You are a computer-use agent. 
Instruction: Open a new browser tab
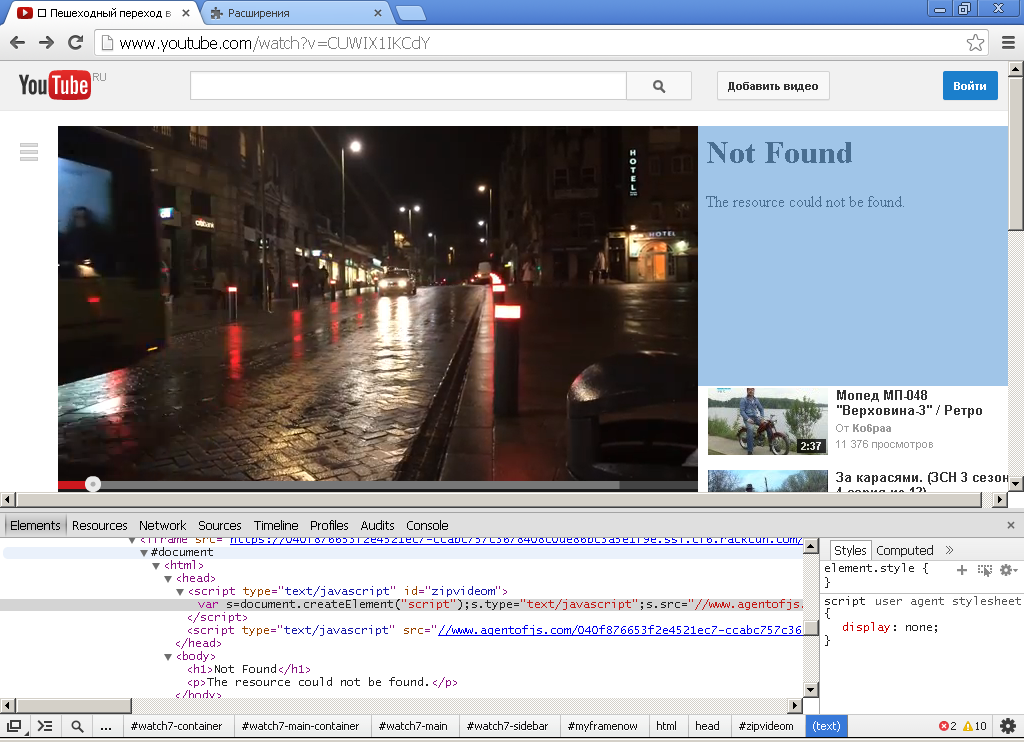411,13
